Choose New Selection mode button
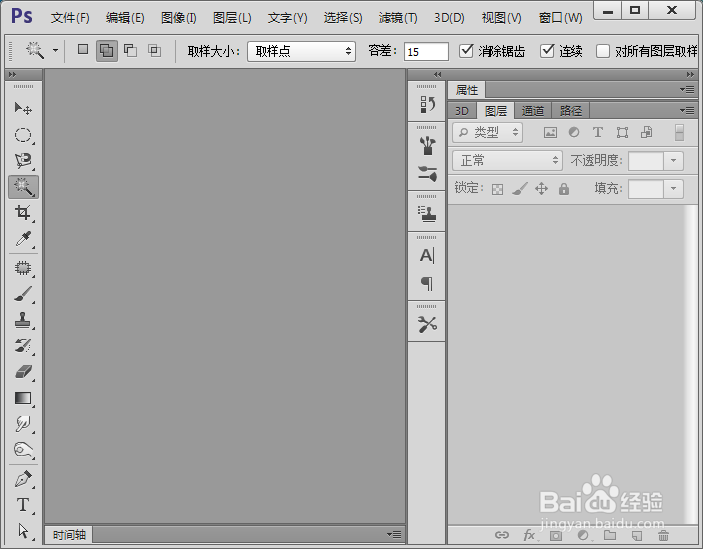This screenshot has width=703, height=549. 83,49
